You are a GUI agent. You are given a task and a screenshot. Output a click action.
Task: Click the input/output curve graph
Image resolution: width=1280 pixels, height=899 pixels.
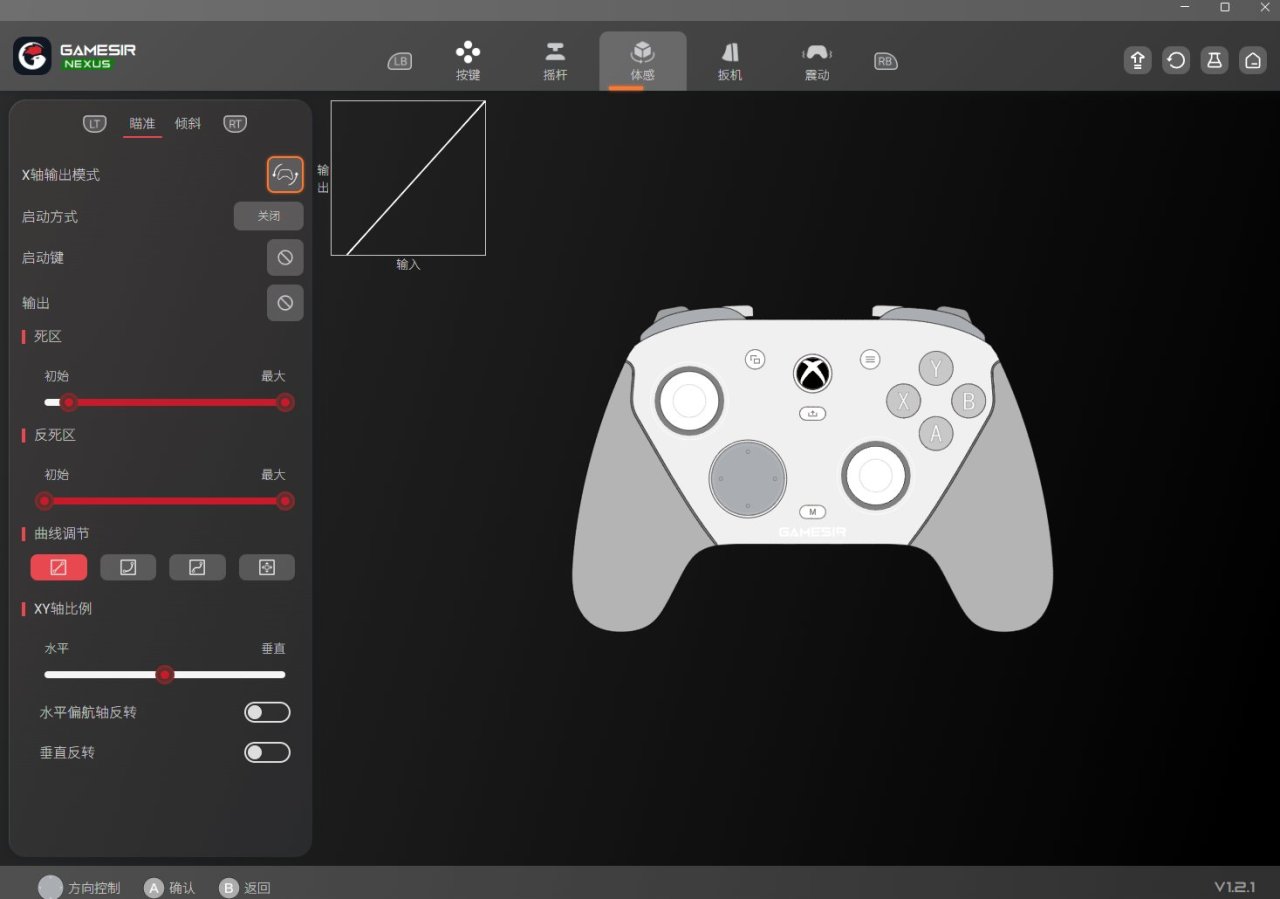[408, 178]
